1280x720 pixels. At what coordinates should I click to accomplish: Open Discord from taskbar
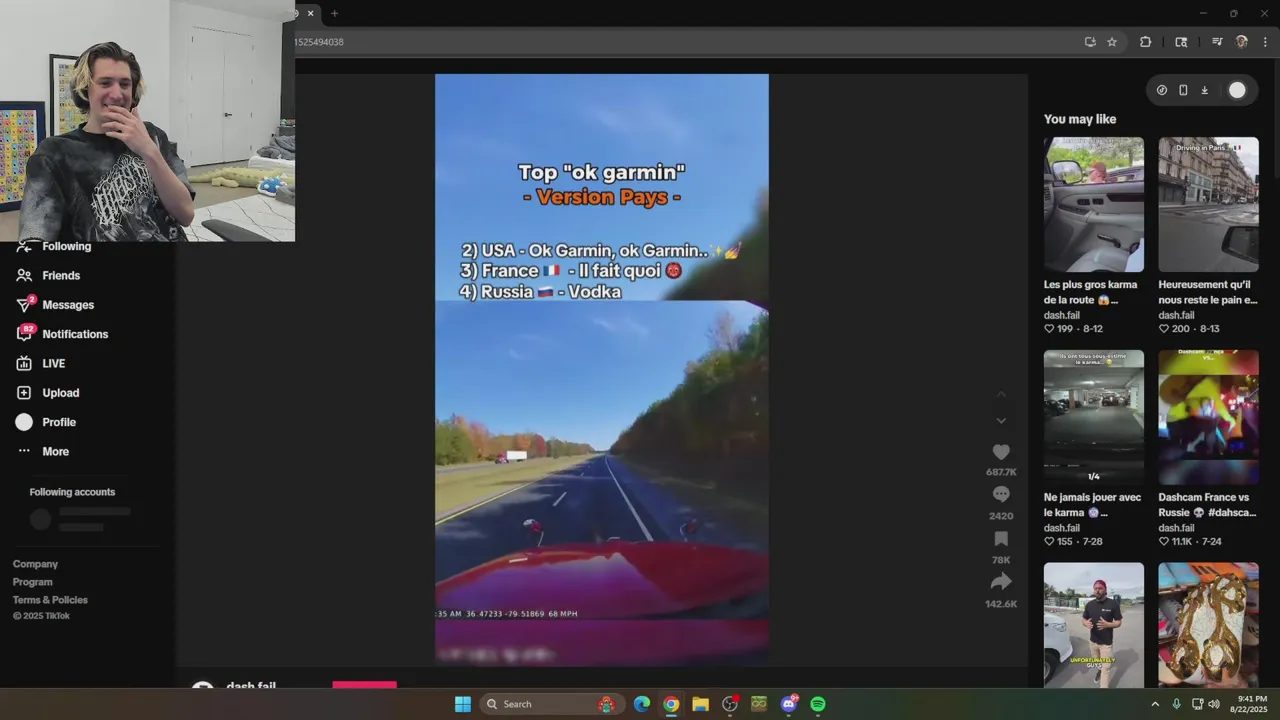[x=789, y=704]
